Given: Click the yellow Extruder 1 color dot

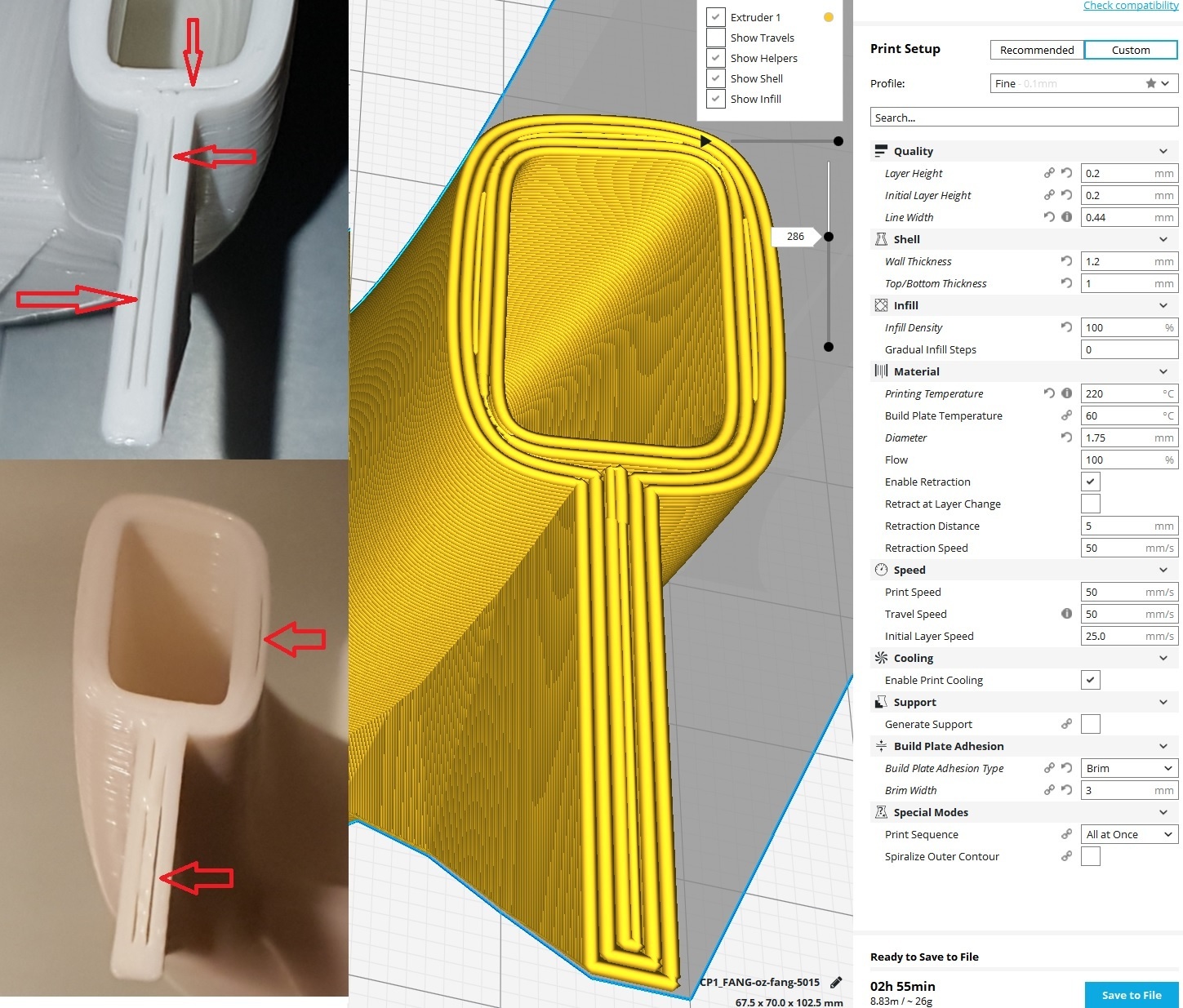Looking at the screenshot, I should (829, 17).
